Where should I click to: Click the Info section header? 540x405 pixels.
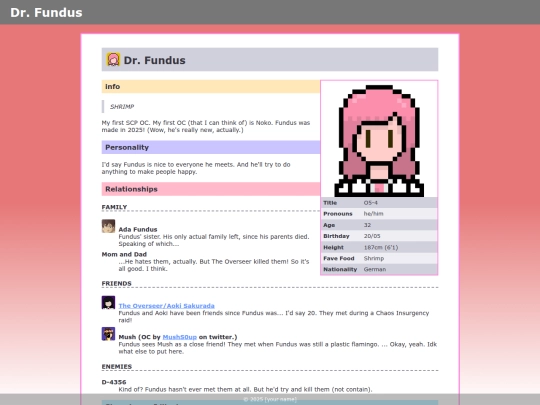click(211, 86)
